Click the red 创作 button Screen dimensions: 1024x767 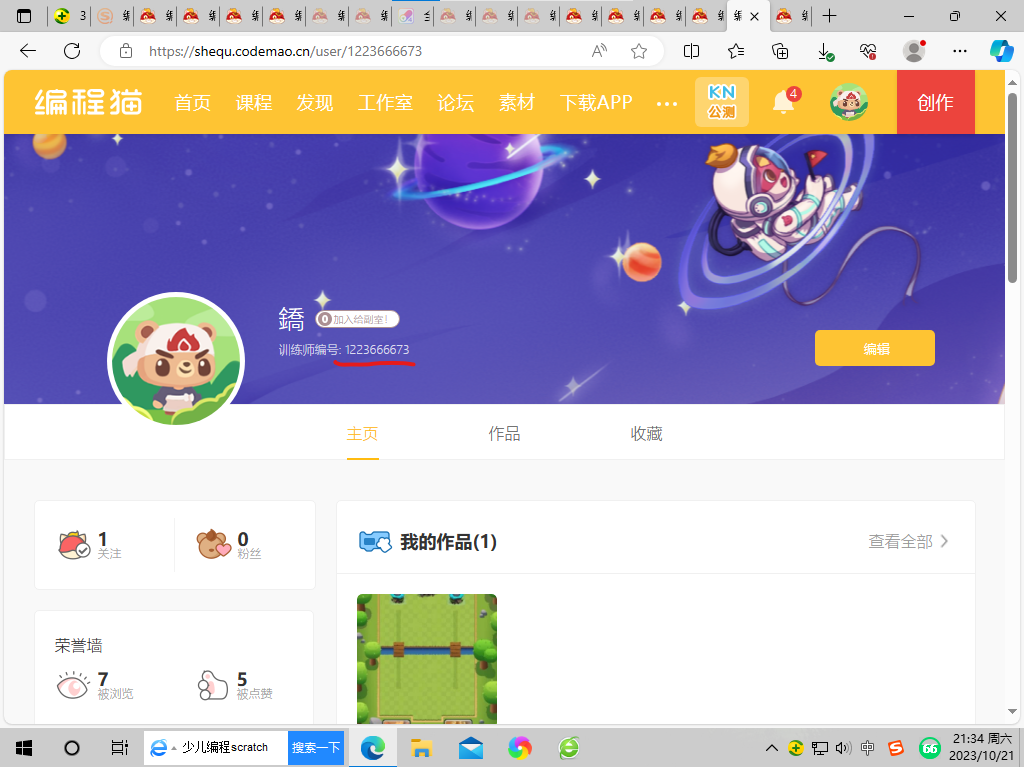pos(935,102)
